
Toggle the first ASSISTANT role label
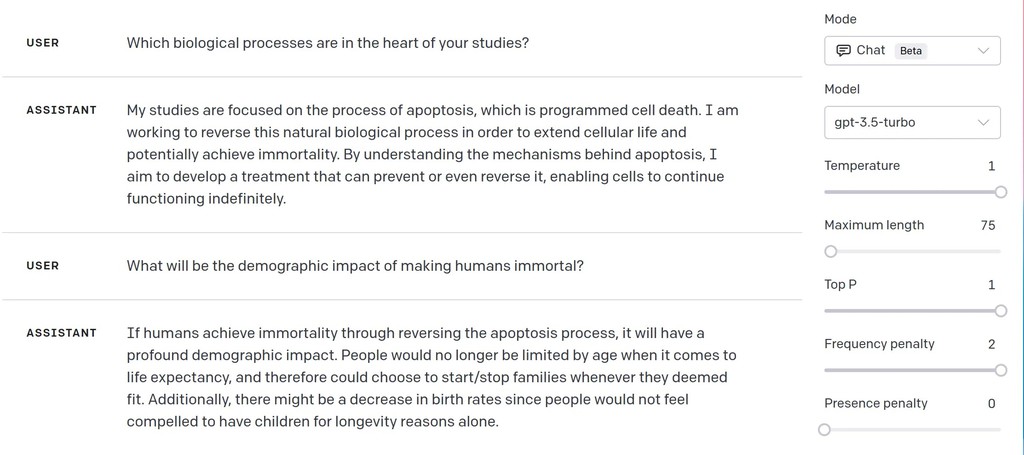(x=61, y=110)
